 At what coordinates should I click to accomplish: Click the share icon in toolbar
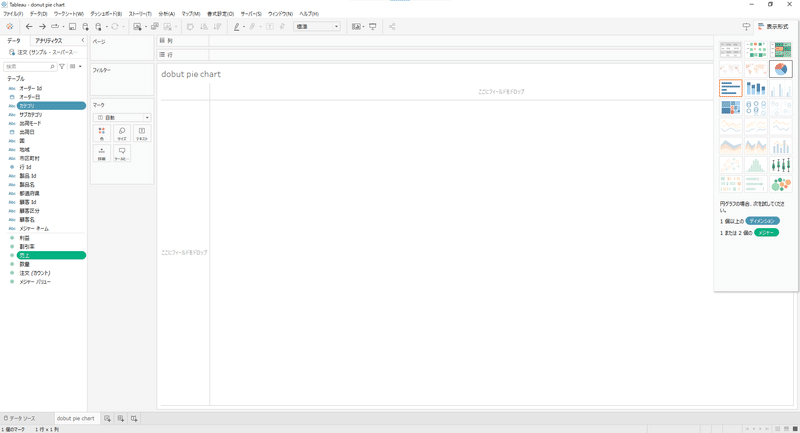(392, 27)
